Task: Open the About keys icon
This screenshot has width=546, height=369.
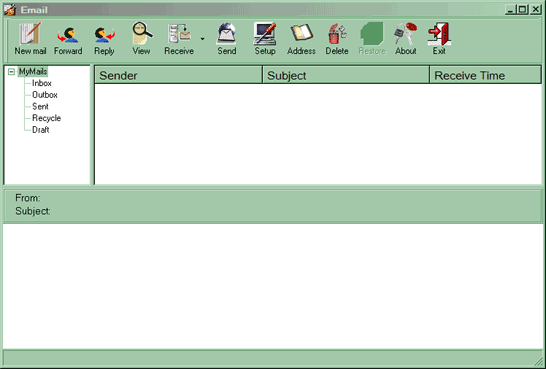Action: tap(406, 34)
